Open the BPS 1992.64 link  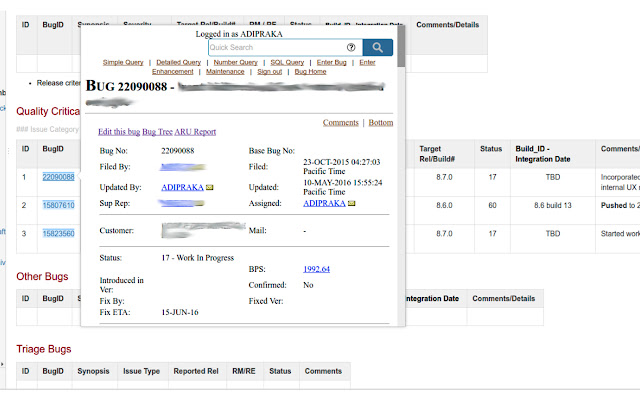pos(316,269)
